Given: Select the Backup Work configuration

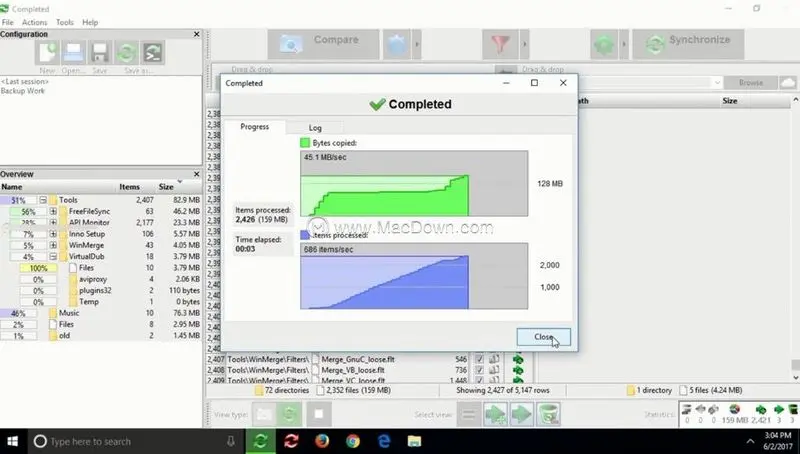Looking at the screenshot, I should coord(23,91).
